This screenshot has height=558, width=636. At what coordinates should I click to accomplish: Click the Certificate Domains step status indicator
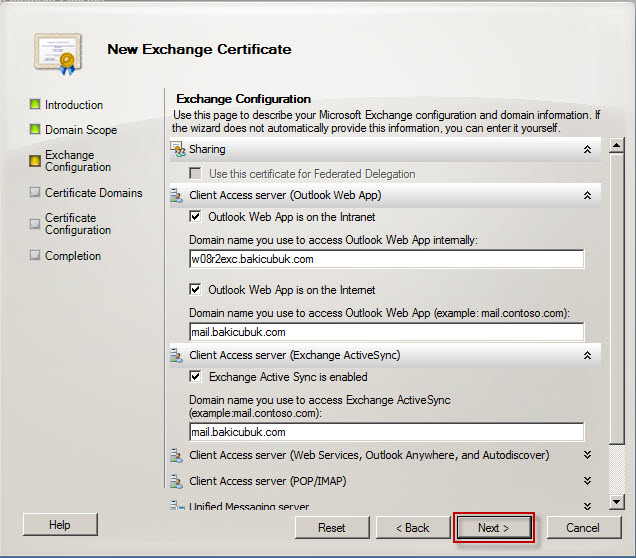(35, 192)
